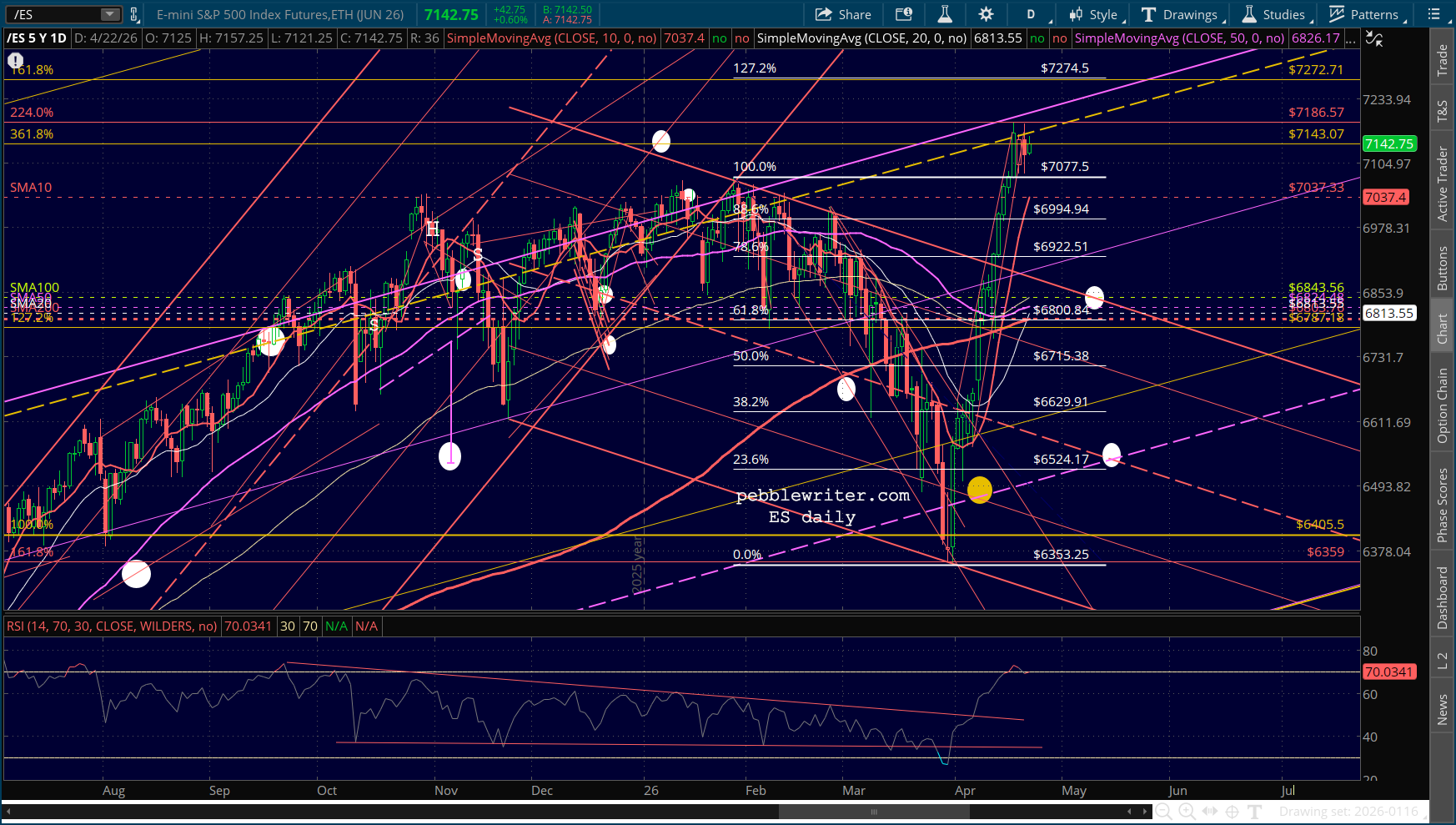Click the /ES symbol input field
The width and height of the screenshot is (1456, 825).
coord(54,14)
